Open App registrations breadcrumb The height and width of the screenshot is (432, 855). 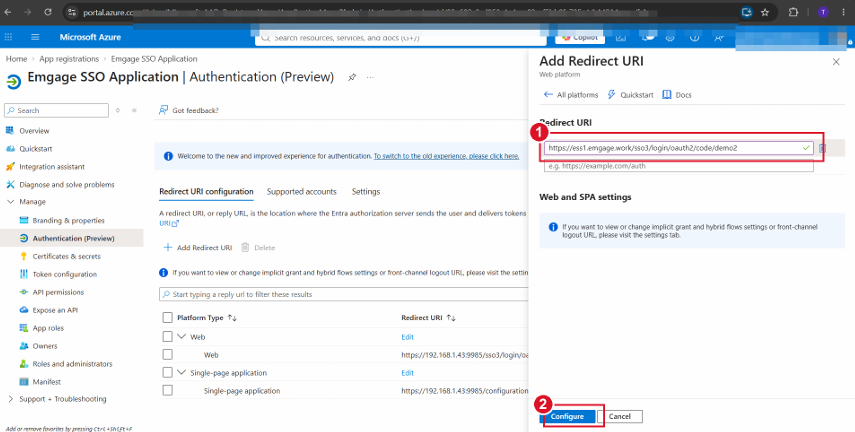(x=69, y=59)
